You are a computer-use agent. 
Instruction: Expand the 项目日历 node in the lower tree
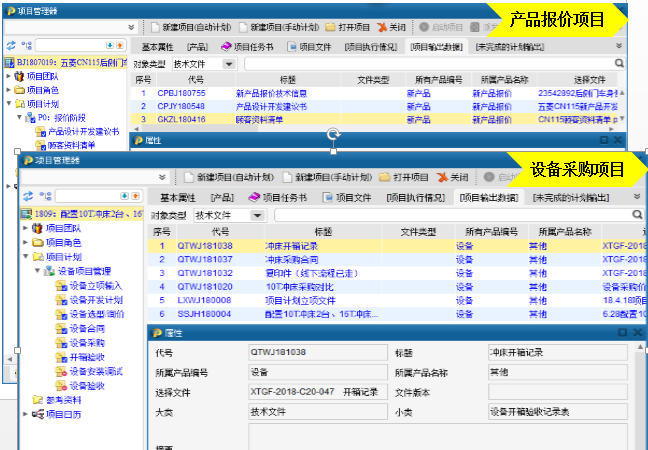[25, 414]
